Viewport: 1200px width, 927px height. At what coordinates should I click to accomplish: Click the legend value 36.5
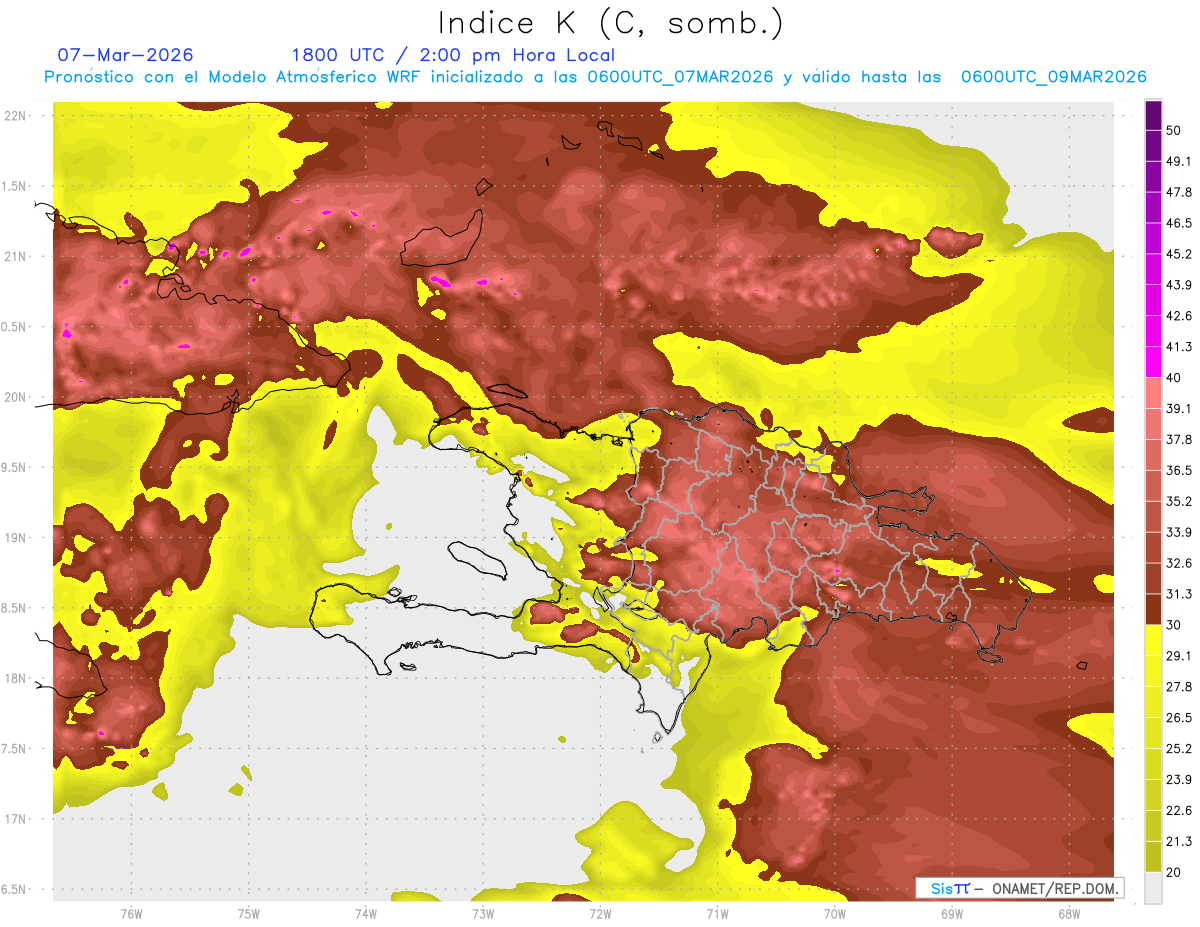[1179, 470]
